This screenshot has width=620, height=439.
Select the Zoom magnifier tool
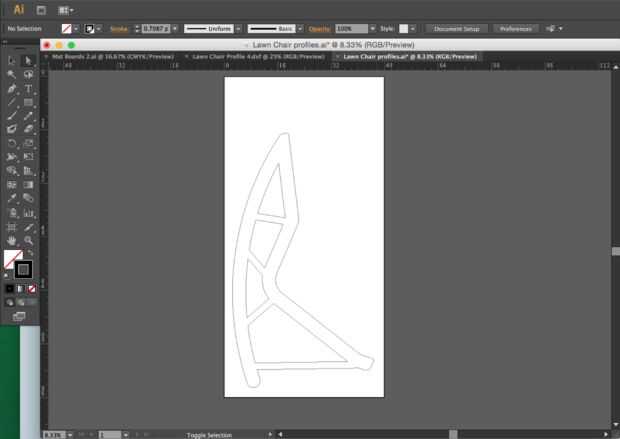(x=28, y=240)
